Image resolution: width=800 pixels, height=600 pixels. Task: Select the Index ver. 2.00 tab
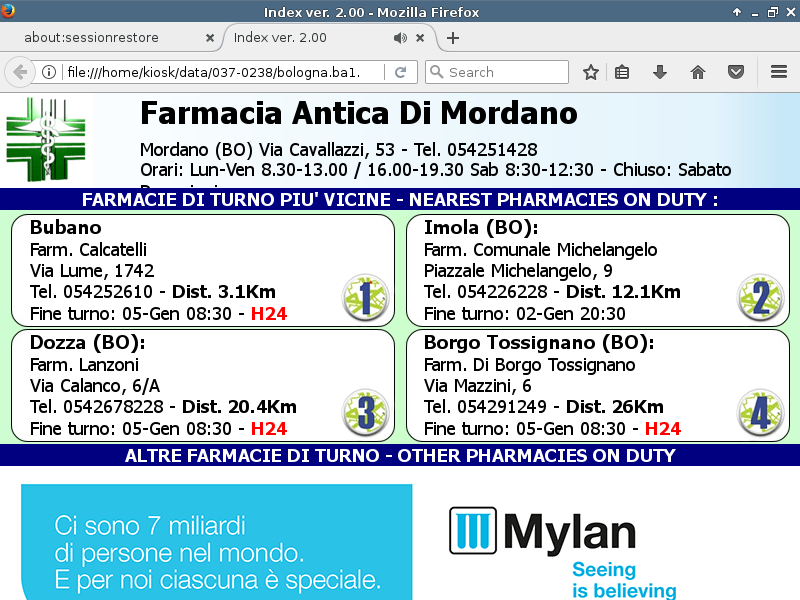(300, 38)
